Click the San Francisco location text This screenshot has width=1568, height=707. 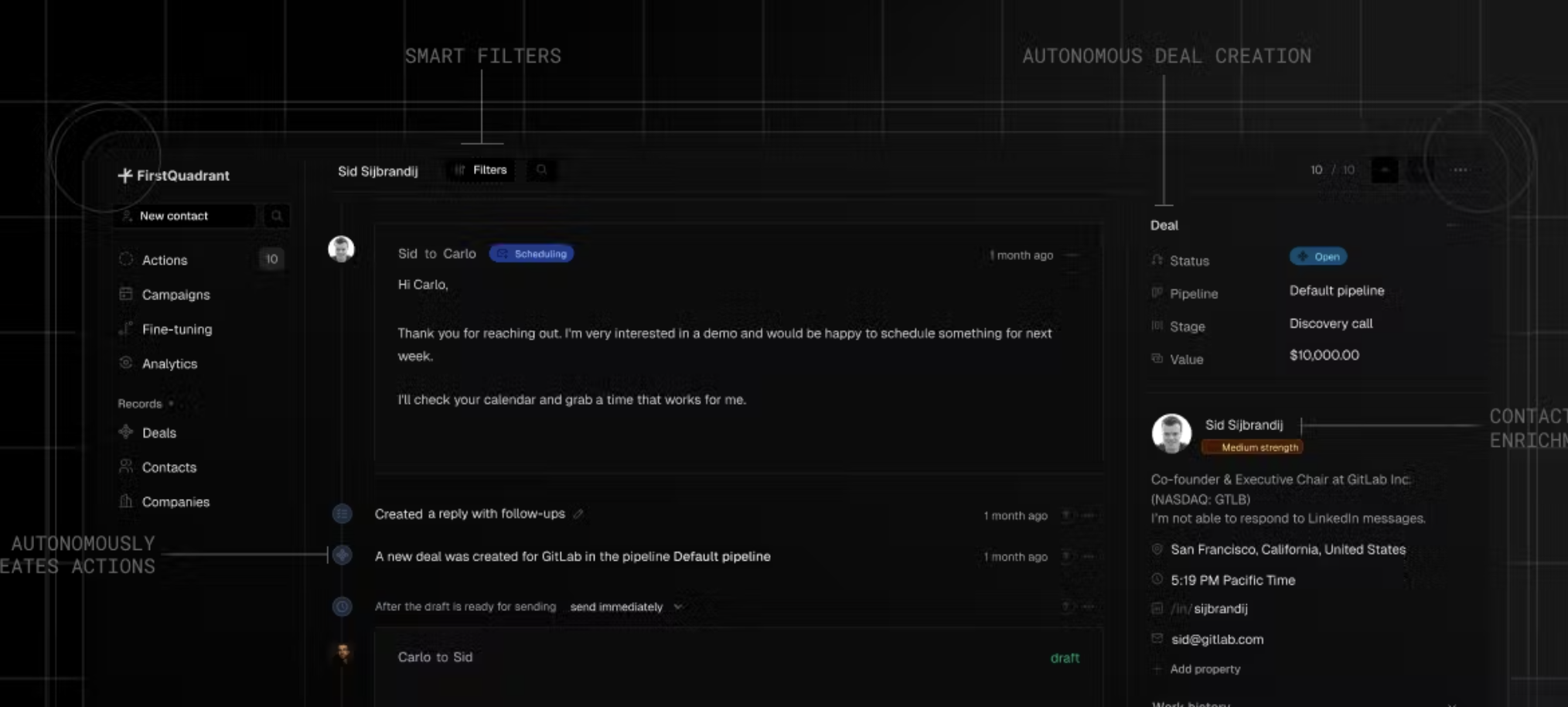coord(1288,550)
